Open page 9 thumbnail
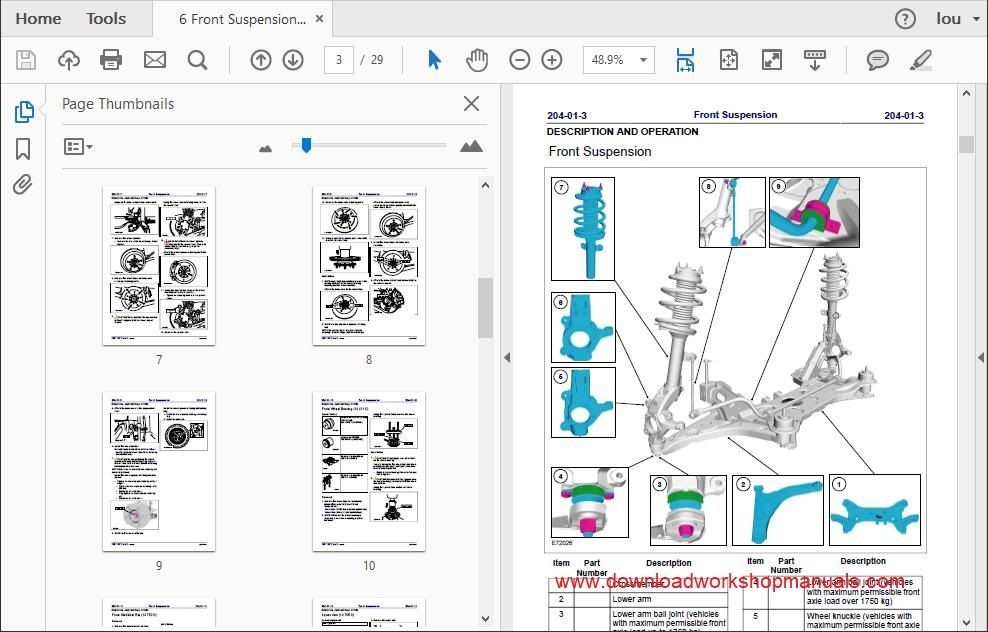The image size is (988, 632). click(159, 471)
